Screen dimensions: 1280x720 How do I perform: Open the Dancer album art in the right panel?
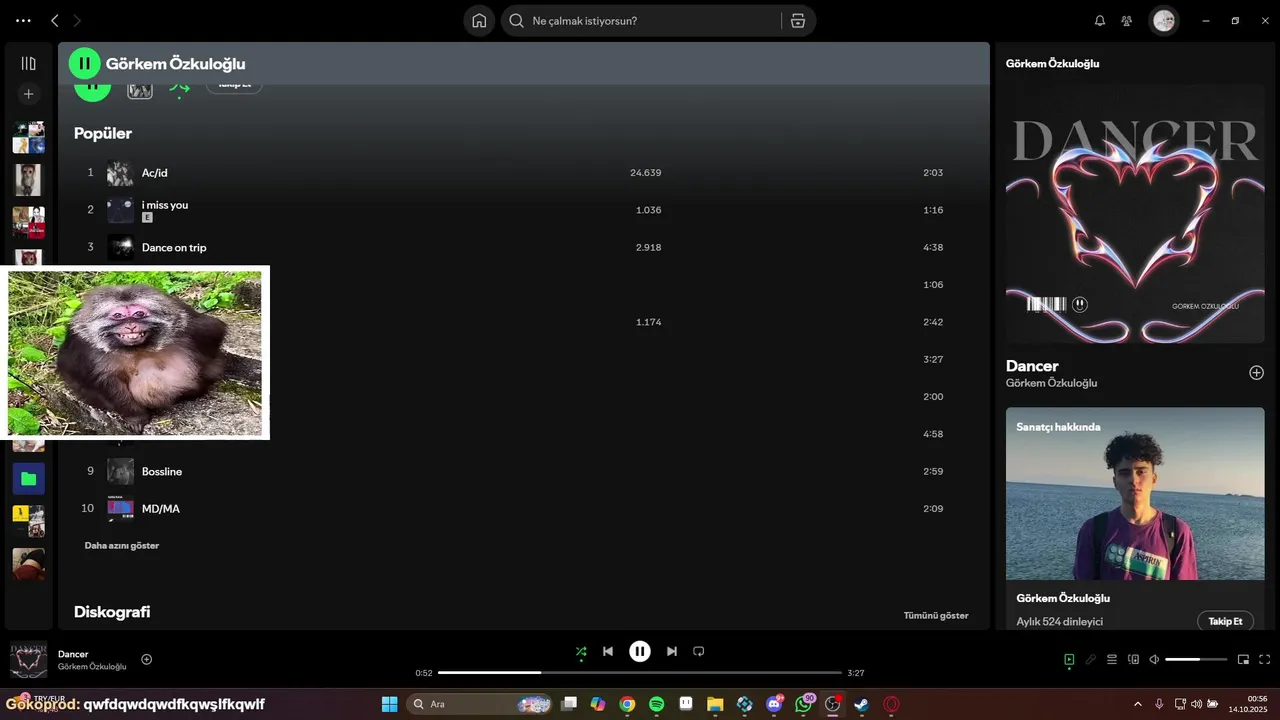pyautogui.click(x=1135, y=214)
